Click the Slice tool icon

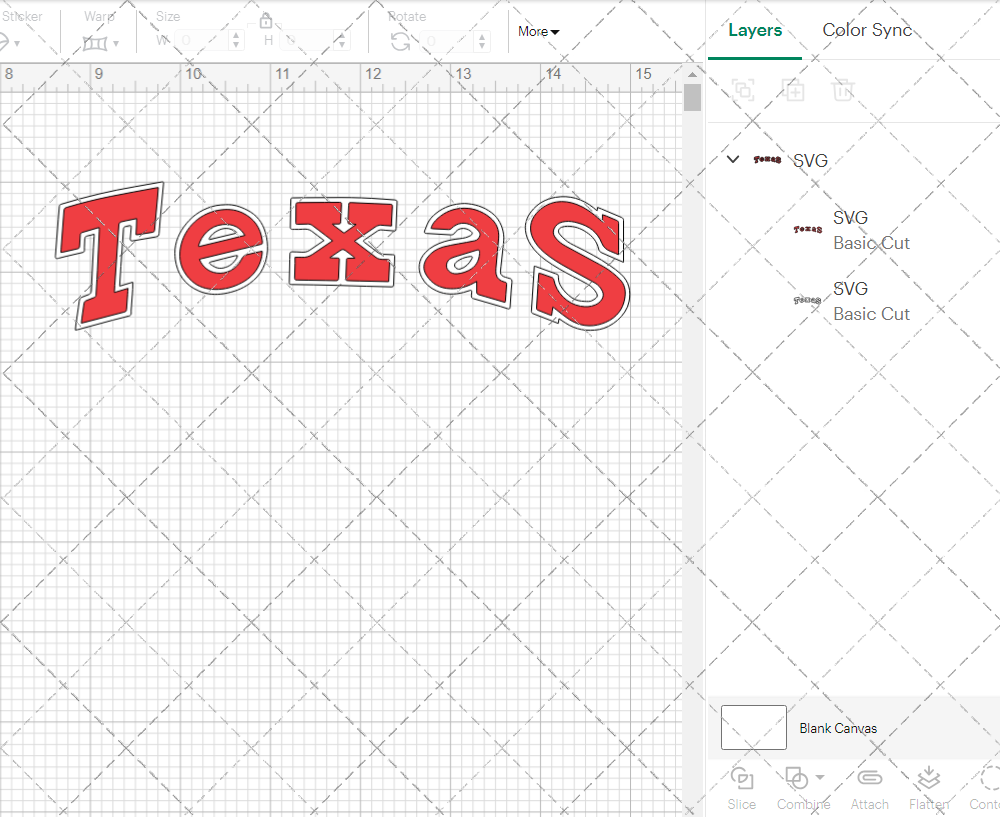coord(742,779)
